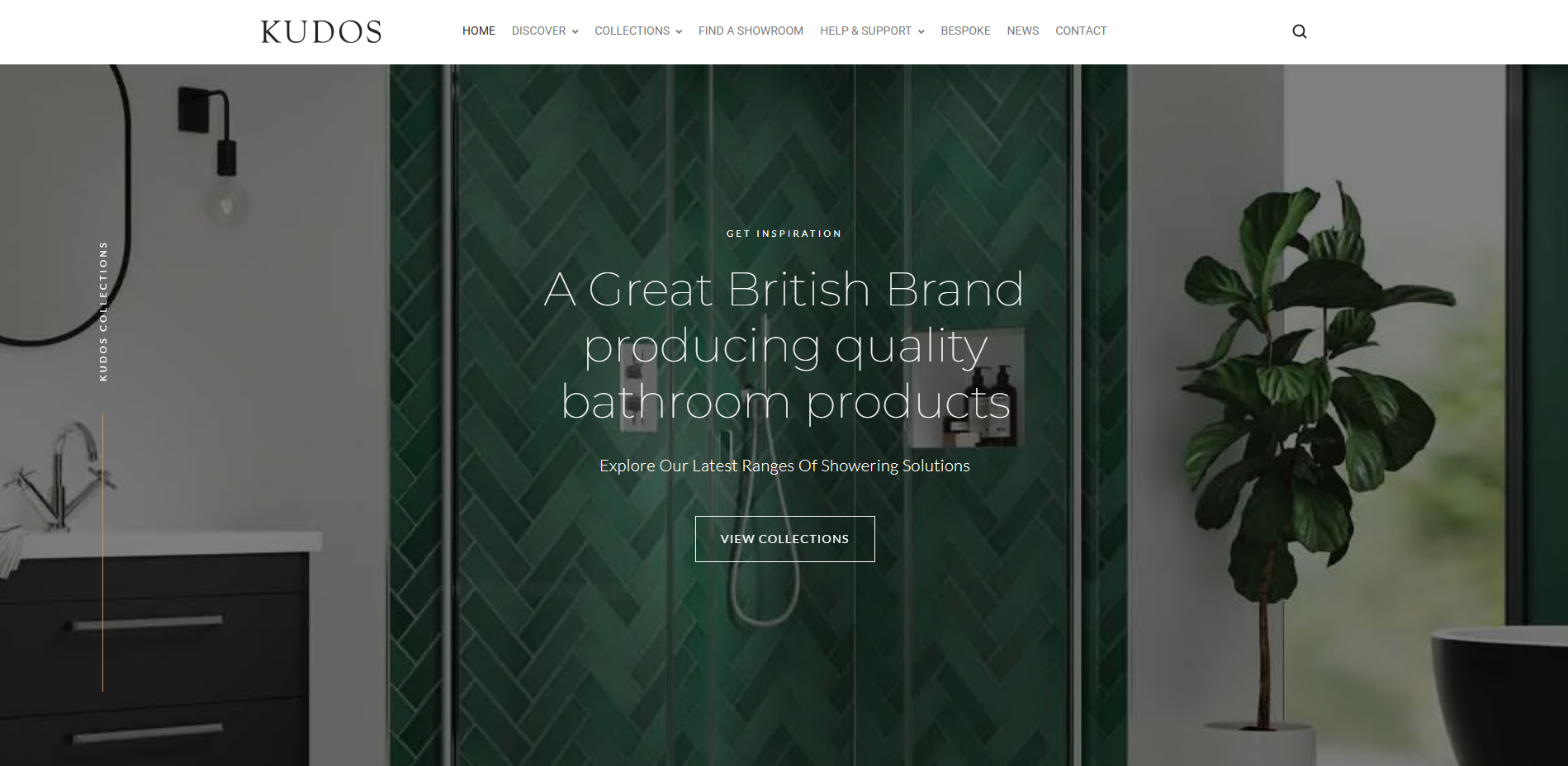Screen dimensions: 1568x766
Task: Open the COLLECTIONS nav label
Action: pos(632,31)
